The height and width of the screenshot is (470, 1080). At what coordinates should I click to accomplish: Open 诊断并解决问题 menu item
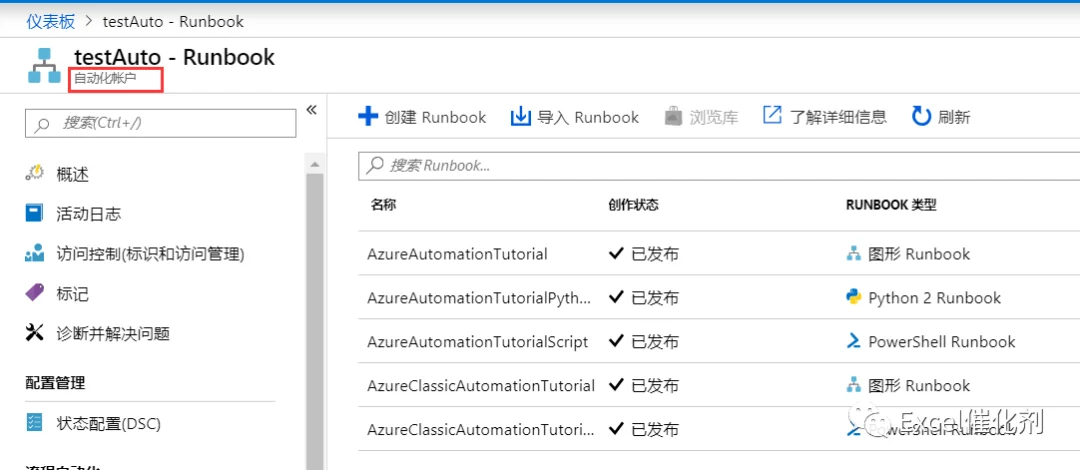[x=113, y=334]
